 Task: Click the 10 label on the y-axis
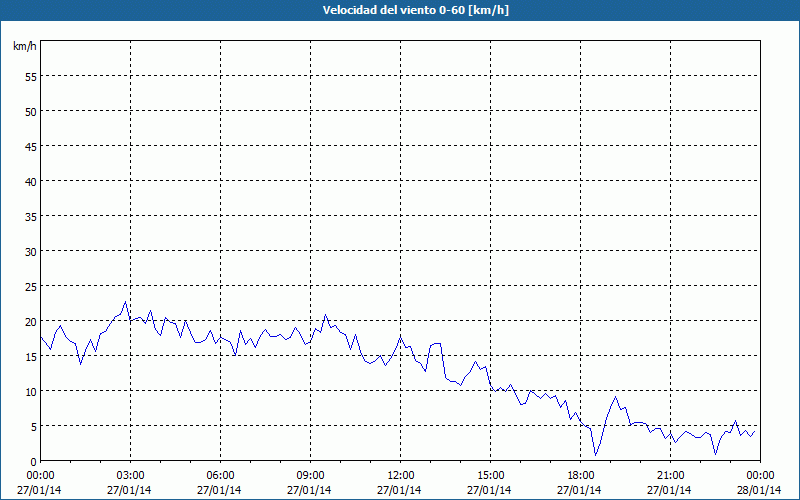[30, 391]
